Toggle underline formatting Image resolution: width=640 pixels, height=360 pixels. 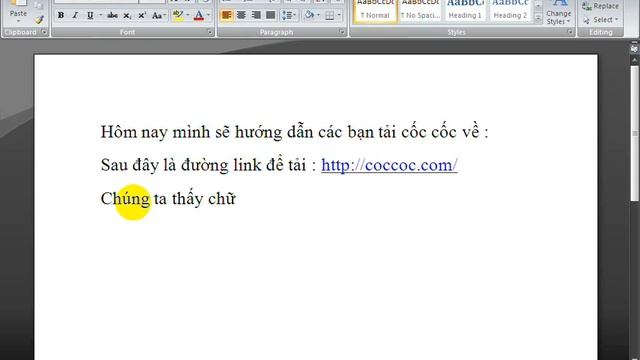90,16
